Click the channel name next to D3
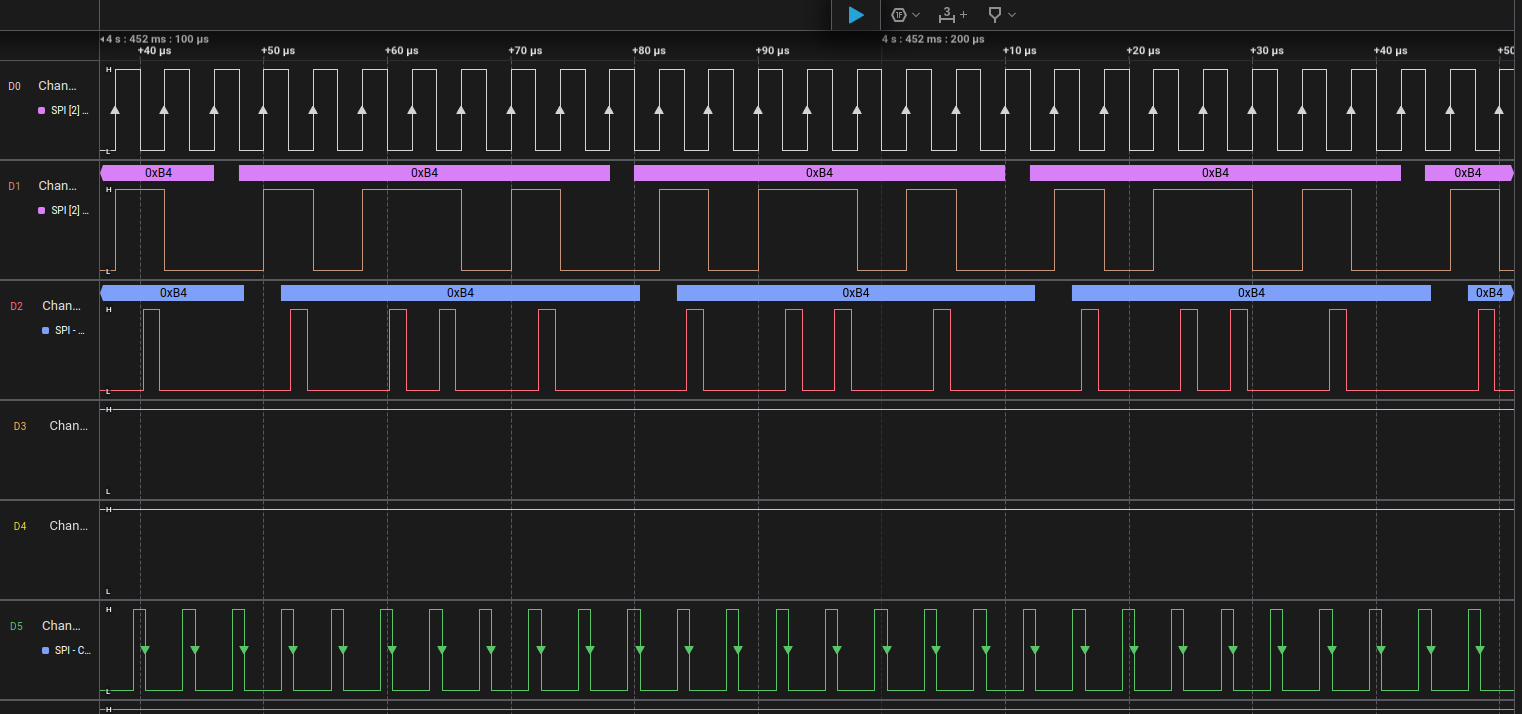The width and height of the screenshot is (1522, 714). tap(69, 426)
